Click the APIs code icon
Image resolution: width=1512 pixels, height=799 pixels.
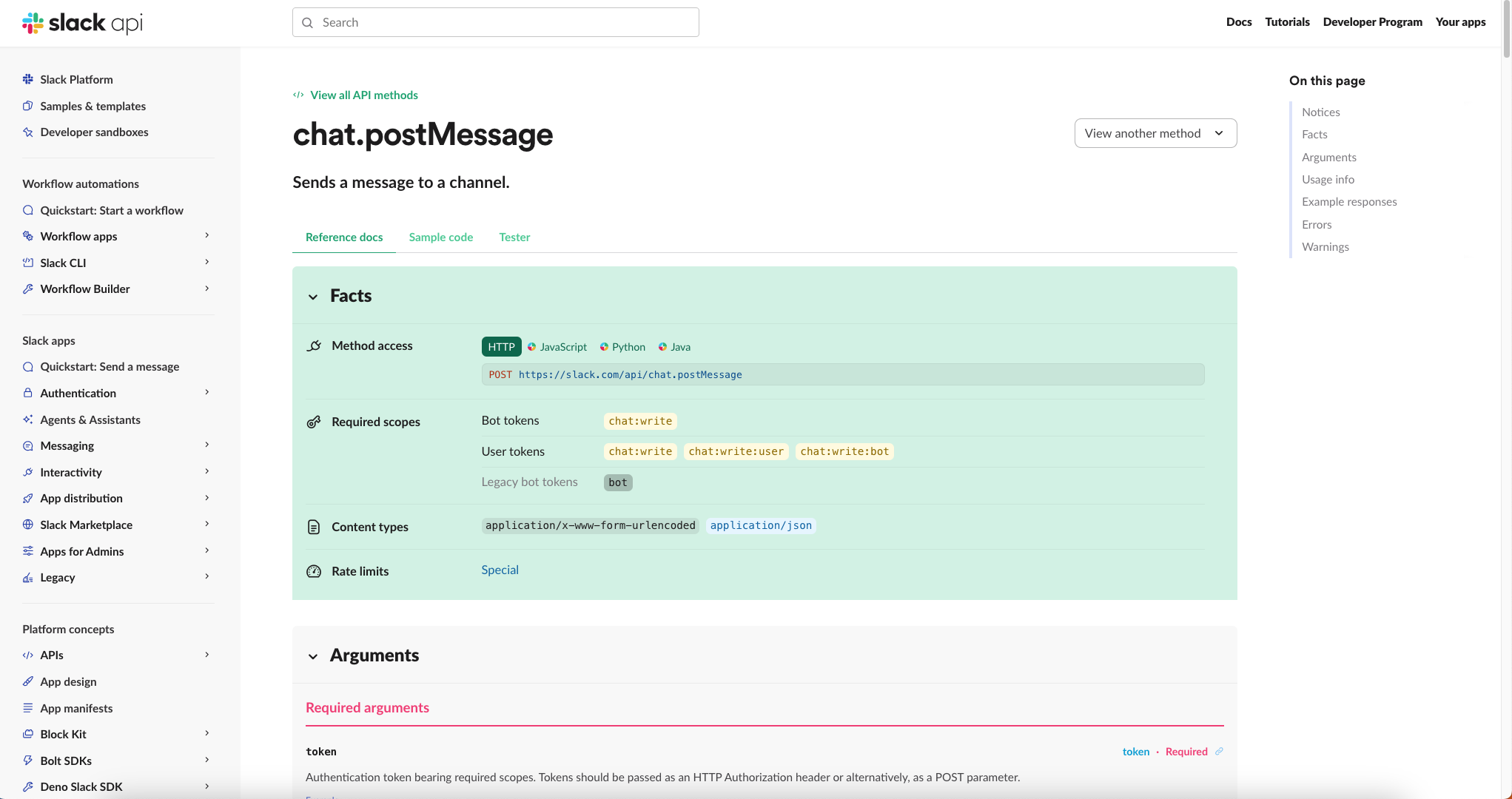pos(28,655)
